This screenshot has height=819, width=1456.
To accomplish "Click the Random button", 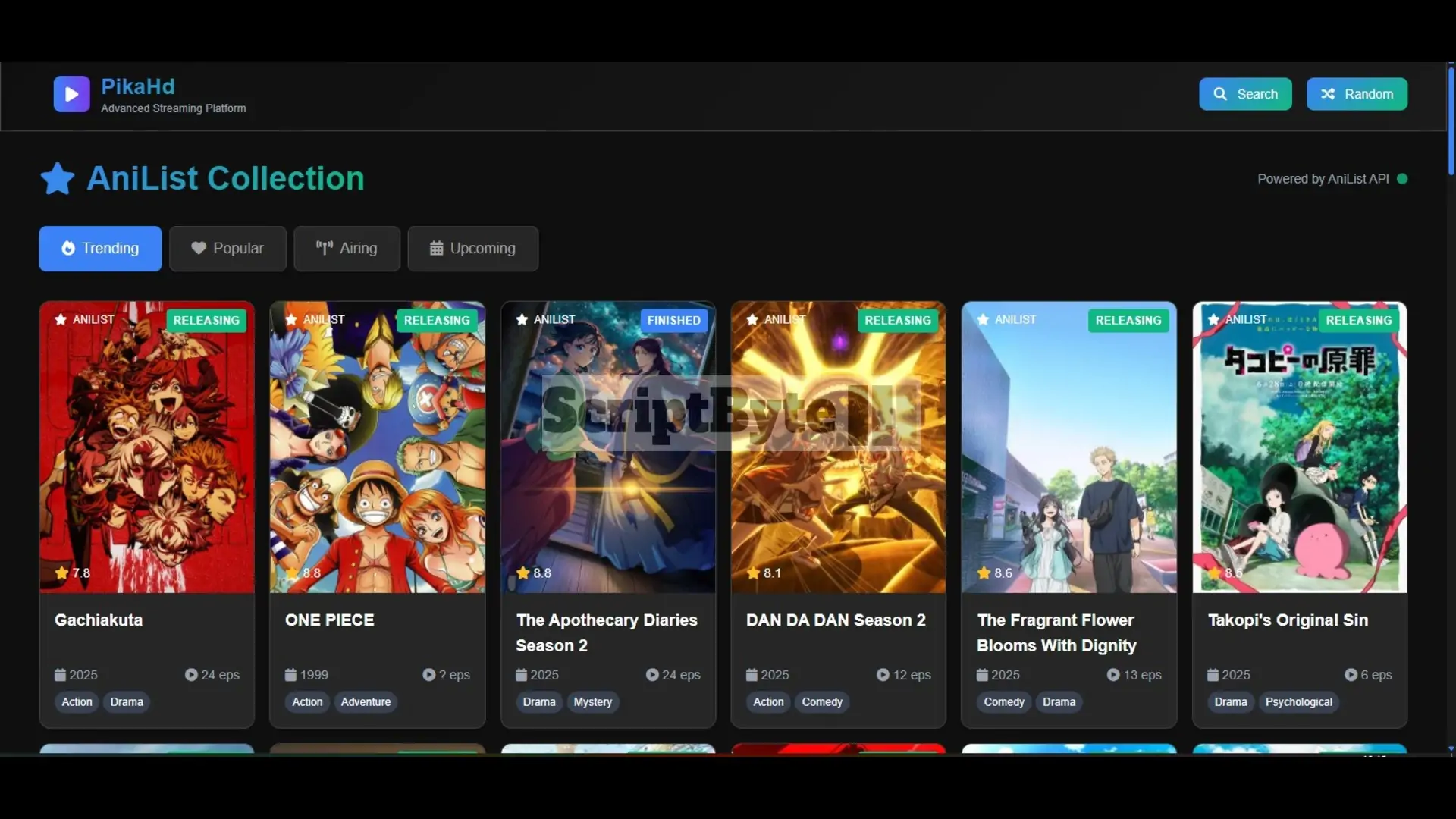I will click(1357, 94).
